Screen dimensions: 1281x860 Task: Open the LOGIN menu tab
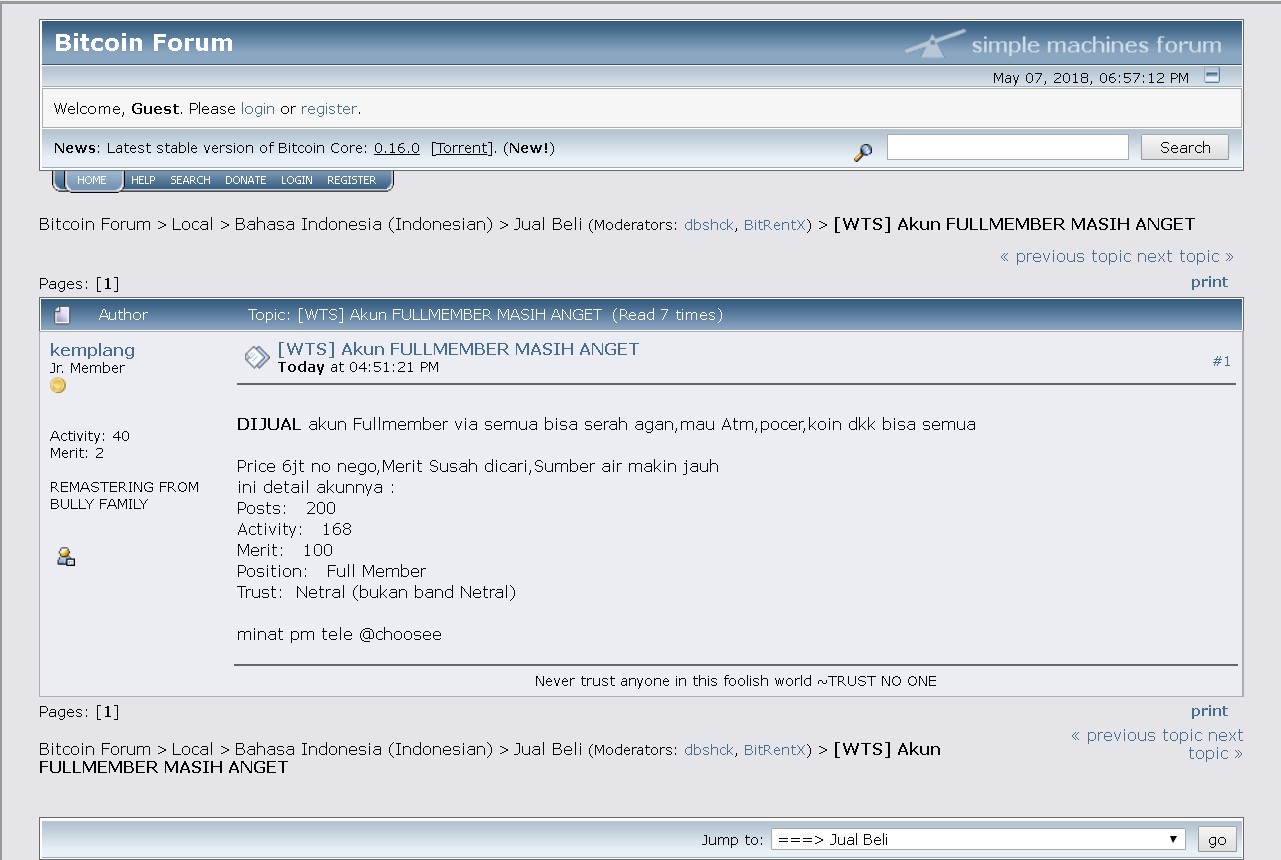coord(297,180)
